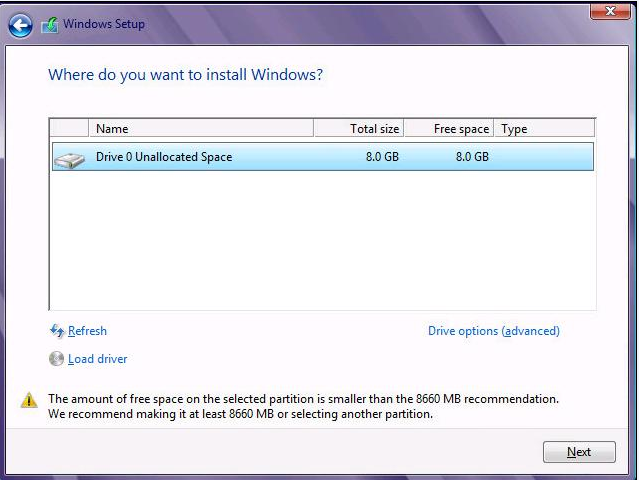The height and width of the screenshot is (480, 639).
Task: Click the Drive 0 hard disk icon
Action: [69, 158]
